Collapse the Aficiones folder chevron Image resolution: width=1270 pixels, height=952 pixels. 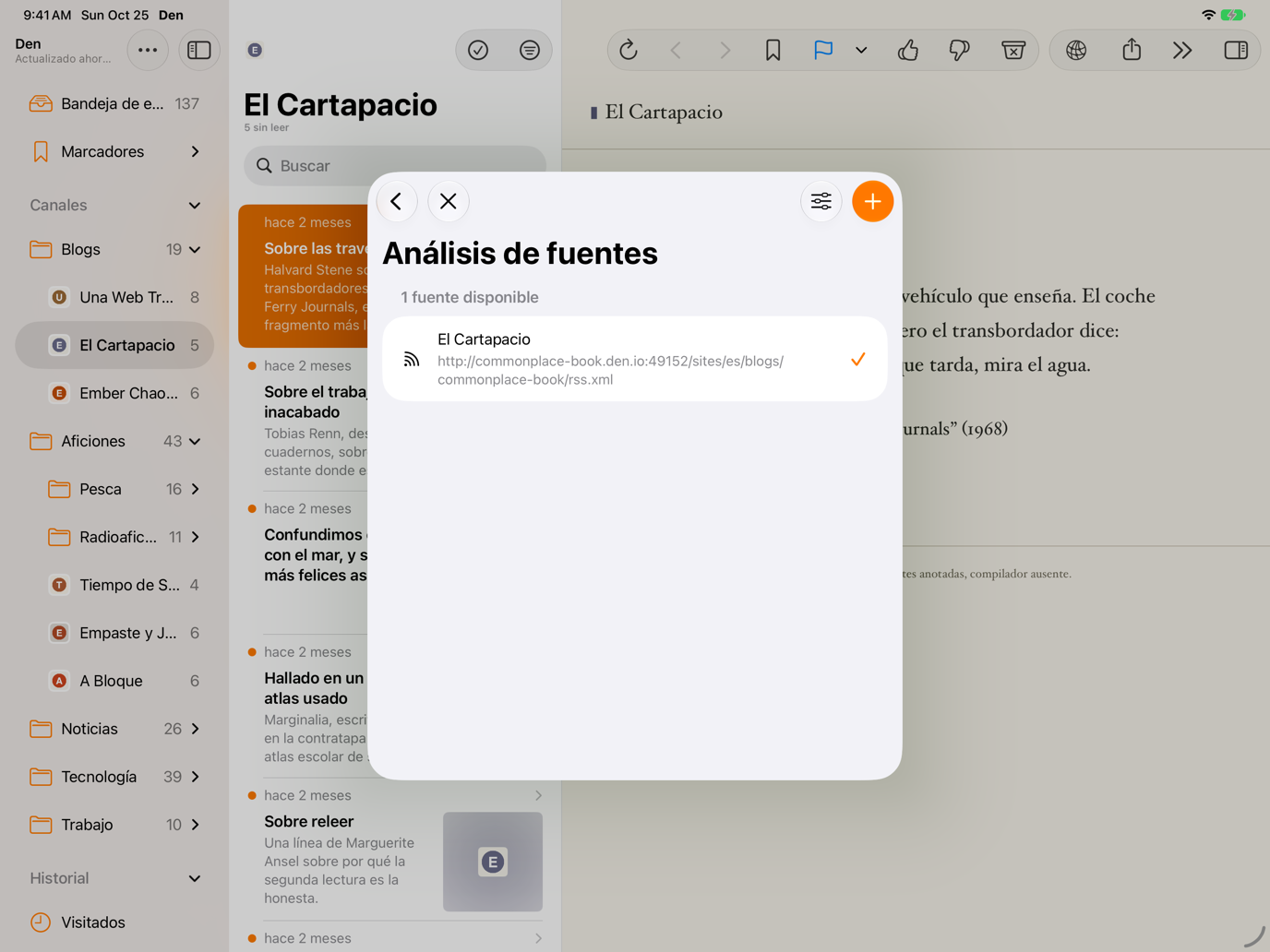pos(195,441)
